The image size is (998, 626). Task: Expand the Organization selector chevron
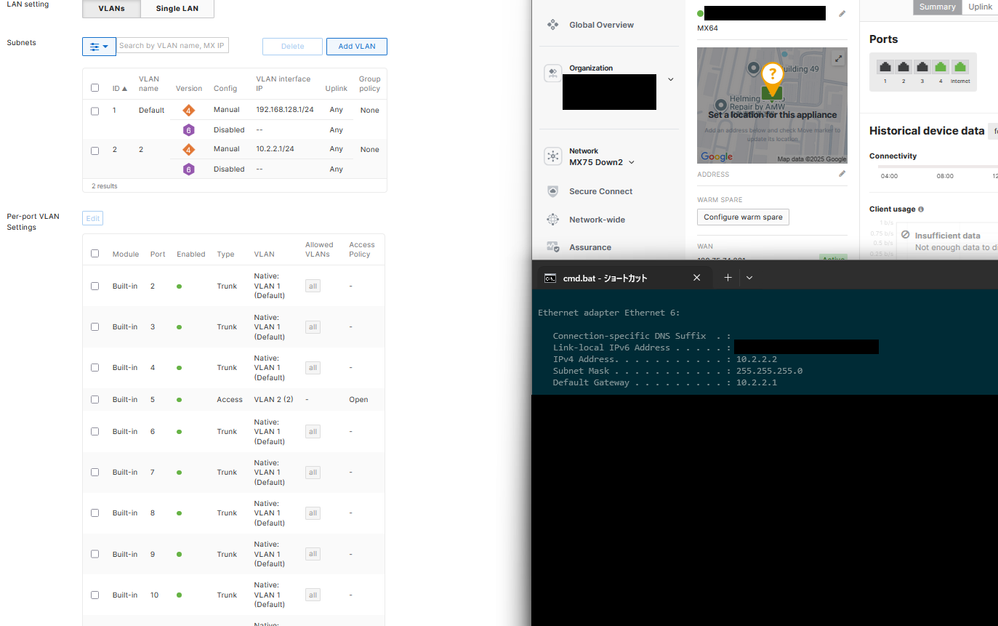[x=671, y=80]
